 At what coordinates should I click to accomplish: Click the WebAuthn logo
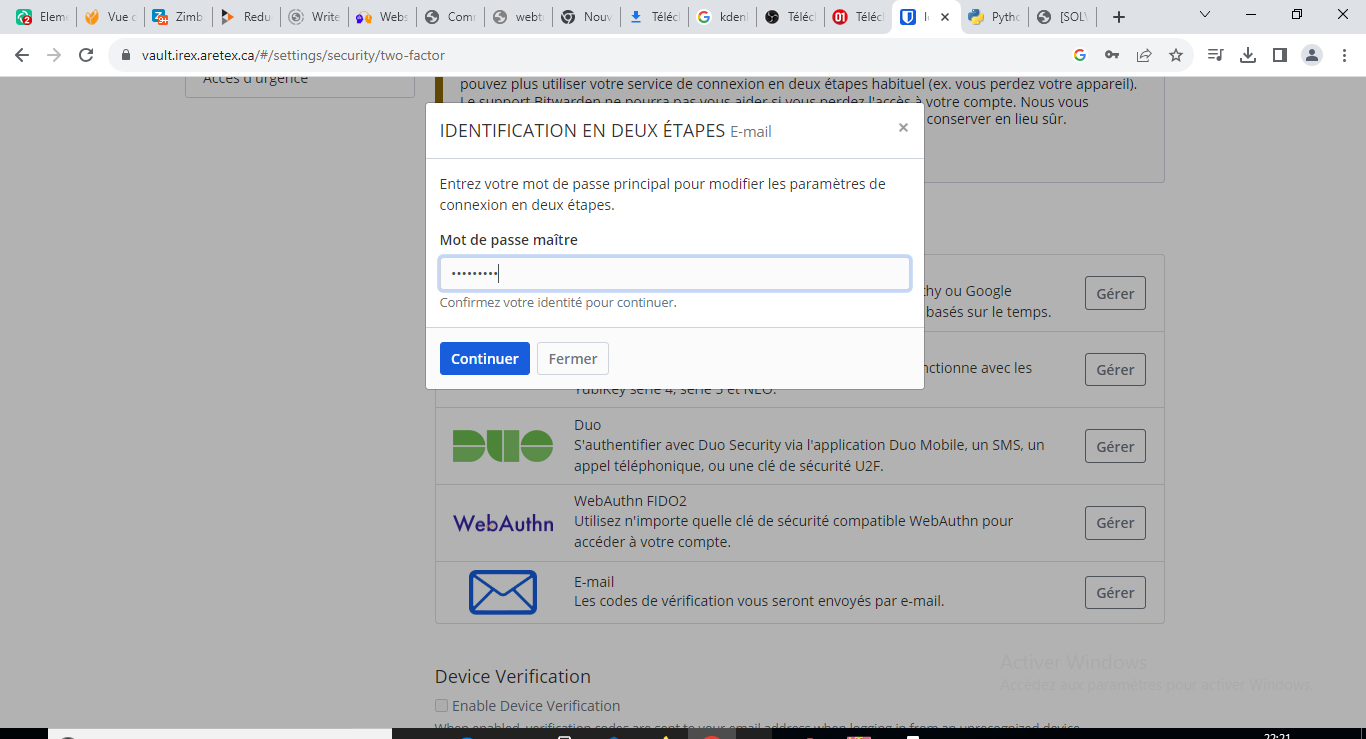pos(503,523)
